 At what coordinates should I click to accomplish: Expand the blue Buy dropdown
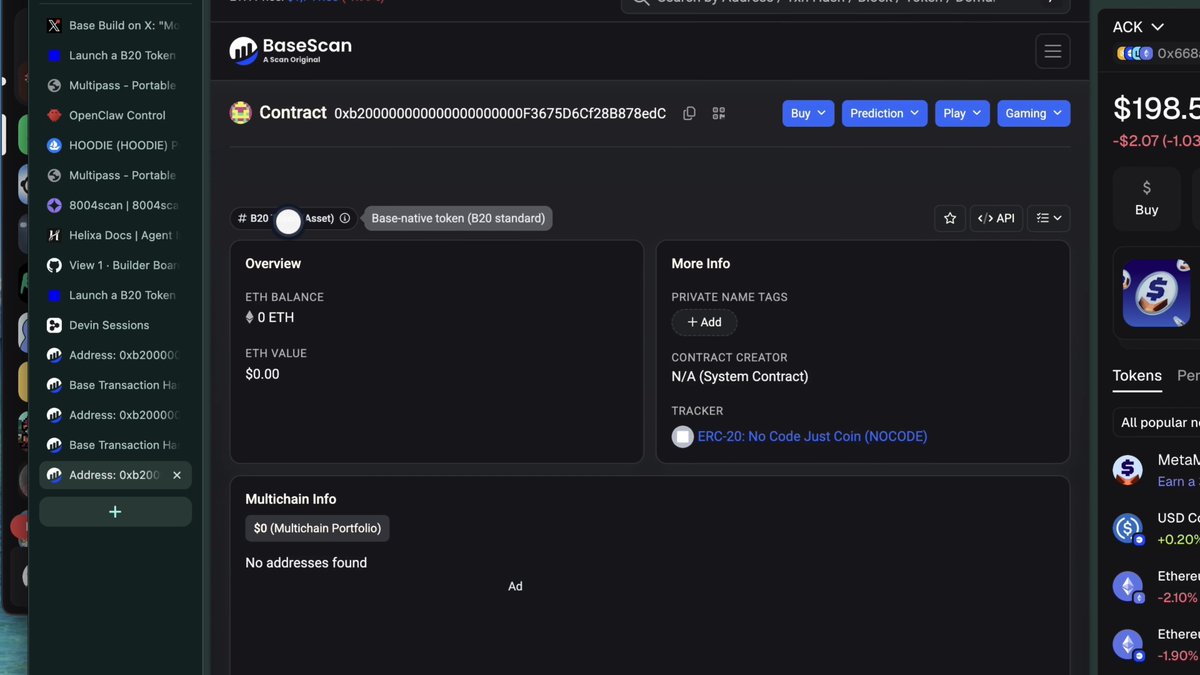click(x=808, y=113)
